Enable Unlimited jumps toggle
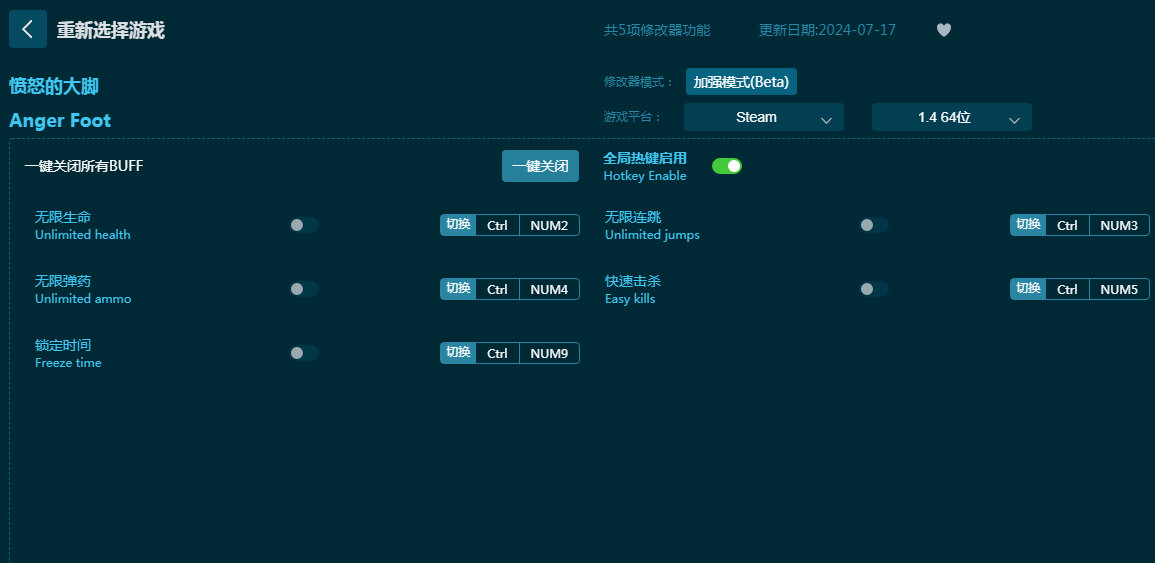Screen dimensions: 1155x563 coord(874,225)
